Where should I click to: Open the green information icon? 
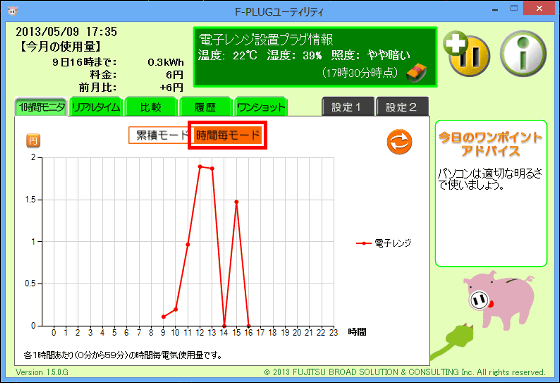pyautogui.click(x=523, y=54)
